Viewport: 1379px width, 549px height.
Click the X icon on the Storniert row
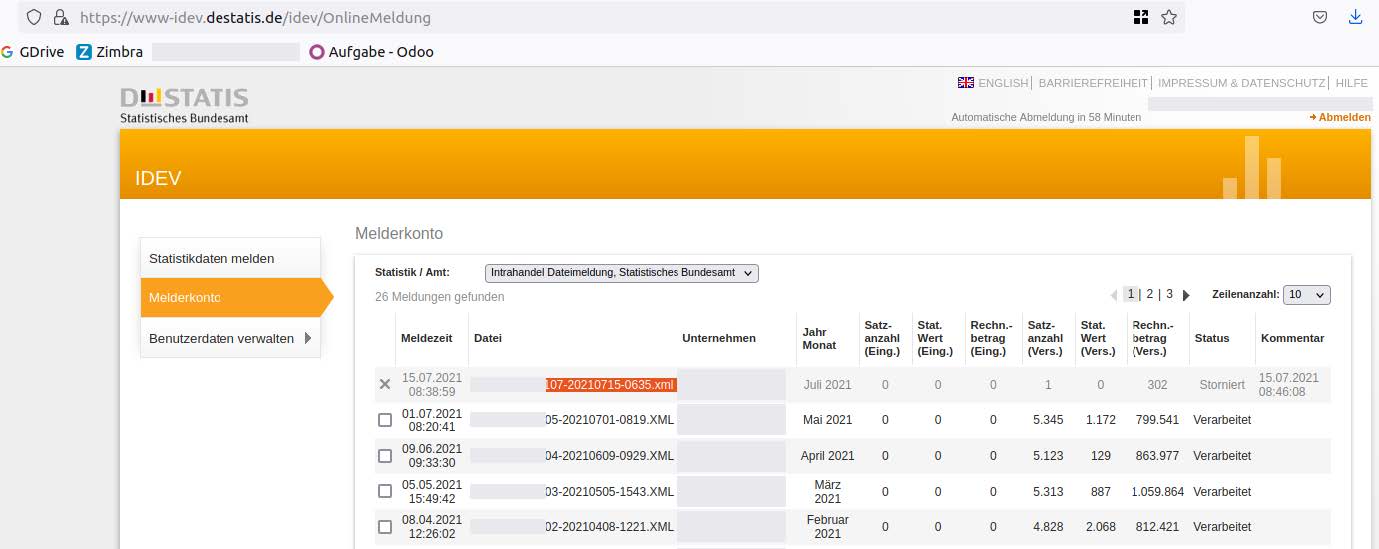(x=385, y=385)
